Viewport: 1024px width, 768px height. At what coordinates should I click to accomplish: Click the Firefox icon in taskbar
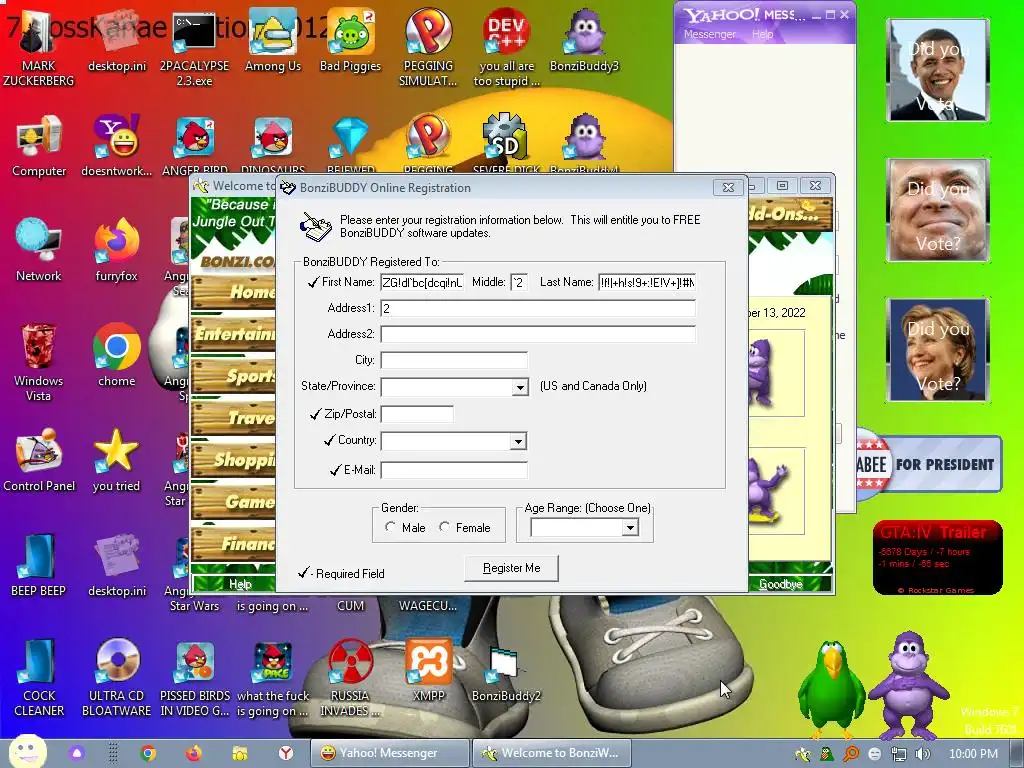click(193, 753)
